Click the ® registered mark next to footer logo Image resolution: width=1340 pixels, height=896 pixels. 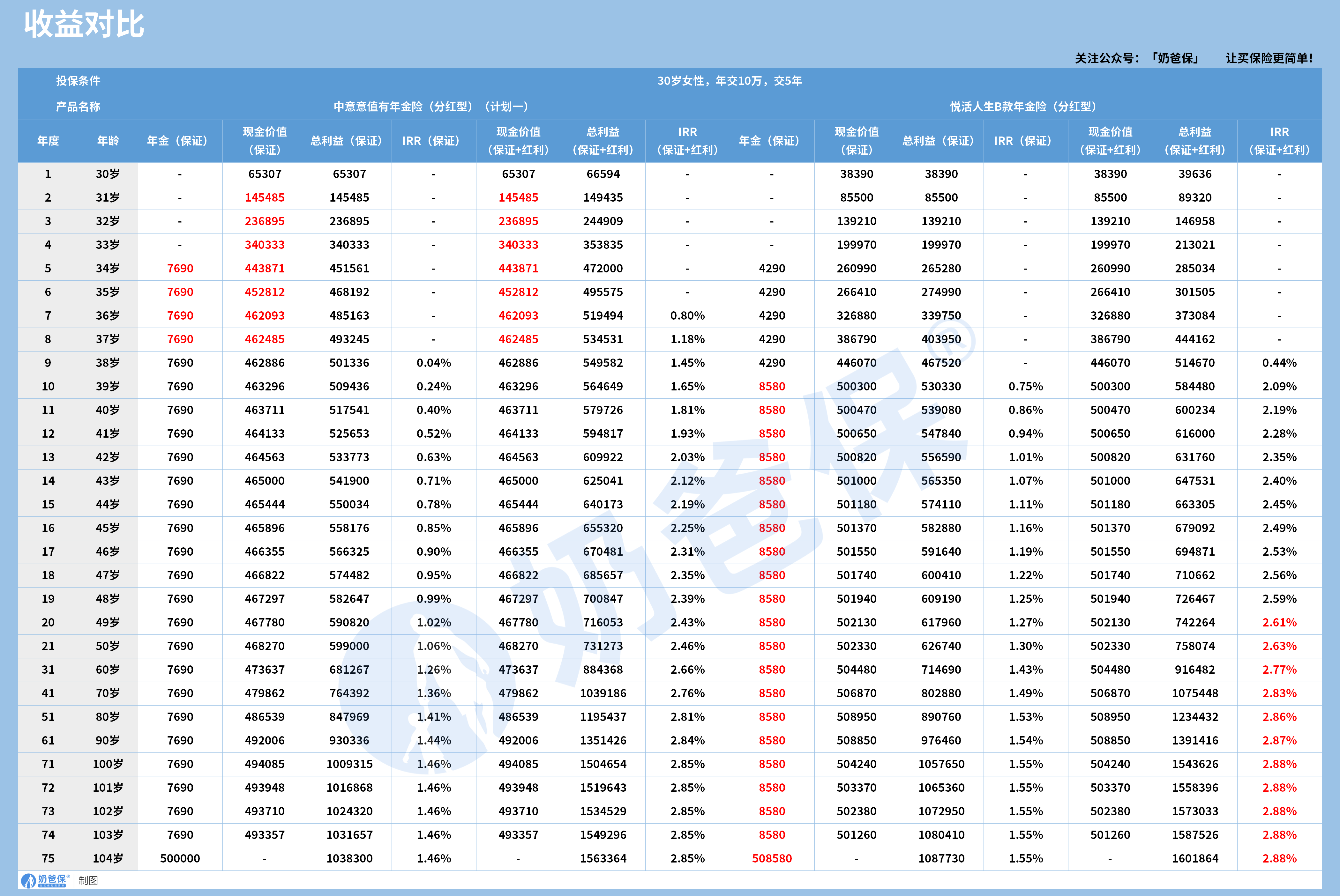pos(68,877)
